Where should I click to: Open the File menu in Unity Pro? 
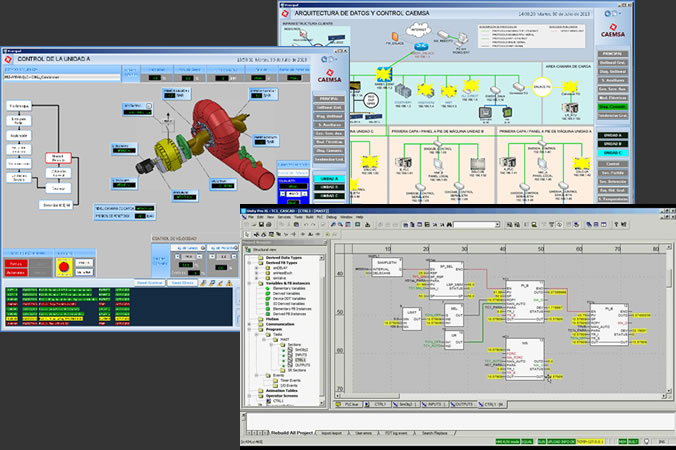[251, 217]
